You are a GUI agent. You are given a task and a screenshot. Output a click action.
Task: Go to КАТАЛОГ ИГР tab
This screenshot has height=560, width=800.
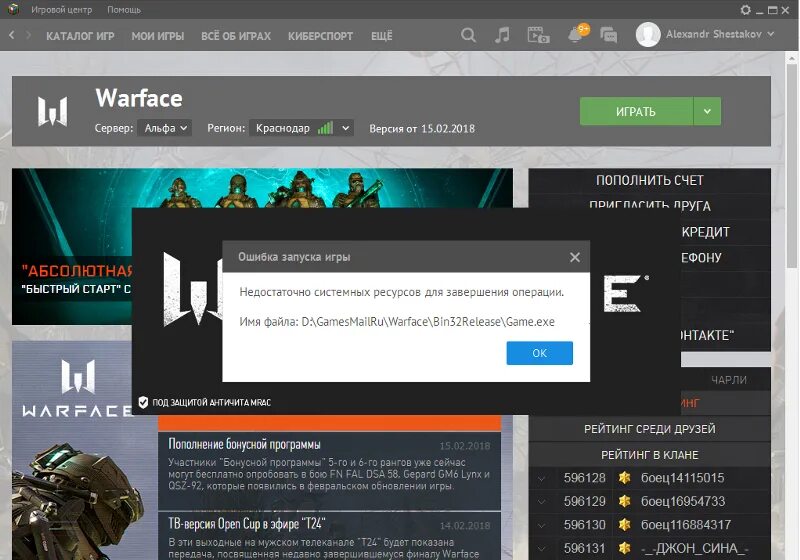[80, 36]
